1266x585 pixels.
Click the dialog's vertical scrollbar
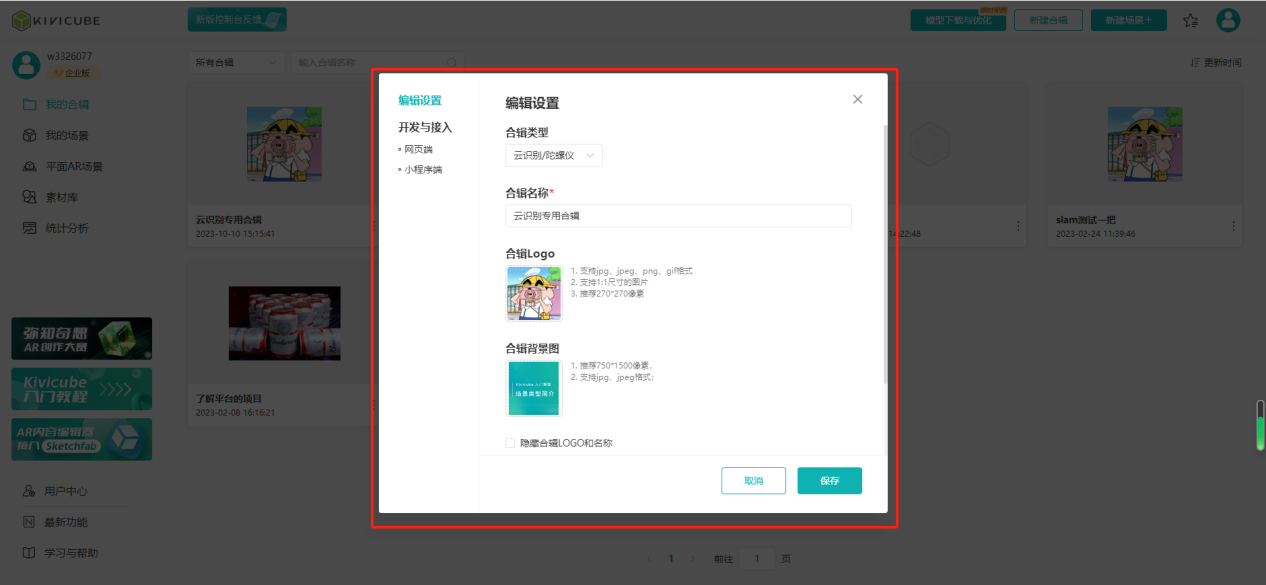883,250
